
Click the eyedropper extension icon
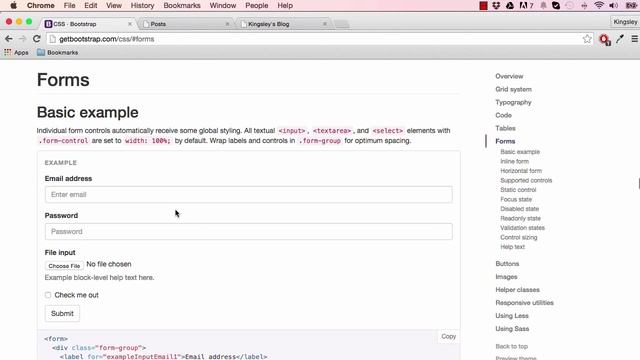(x=620, y=39)
